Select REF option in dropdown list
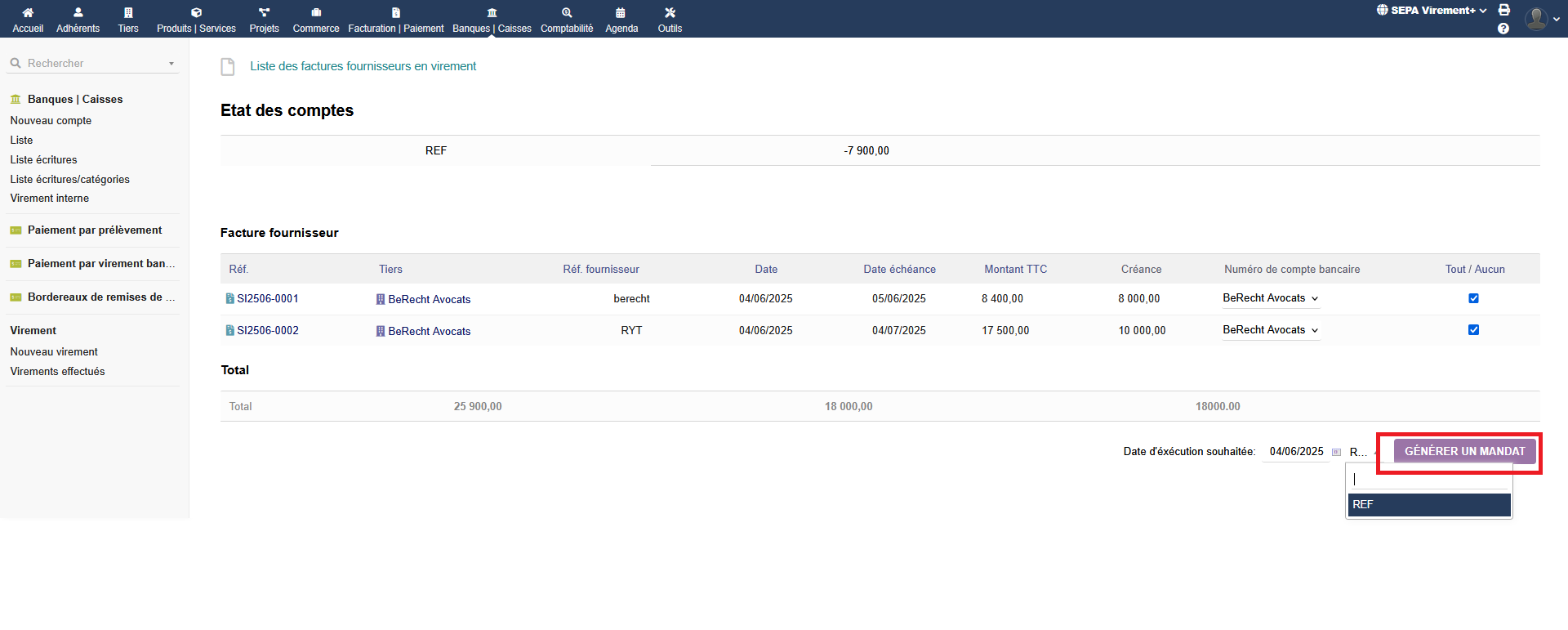The width and height of the screenshot is (1568, 630). point(1428,504)
